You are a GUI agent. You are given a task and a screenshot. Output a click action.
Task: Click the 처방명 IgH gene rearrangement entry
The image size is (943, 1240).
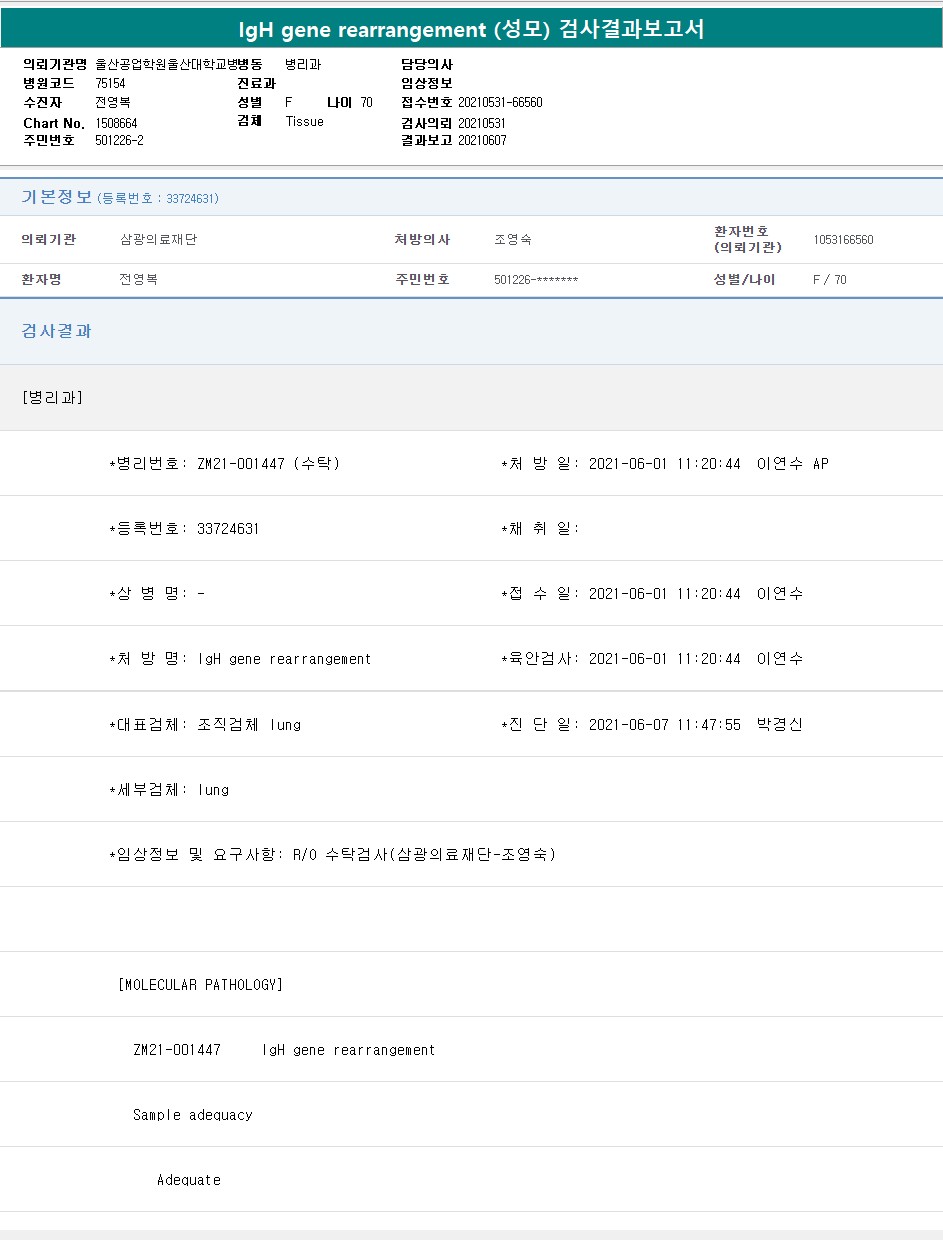[240, 659]
